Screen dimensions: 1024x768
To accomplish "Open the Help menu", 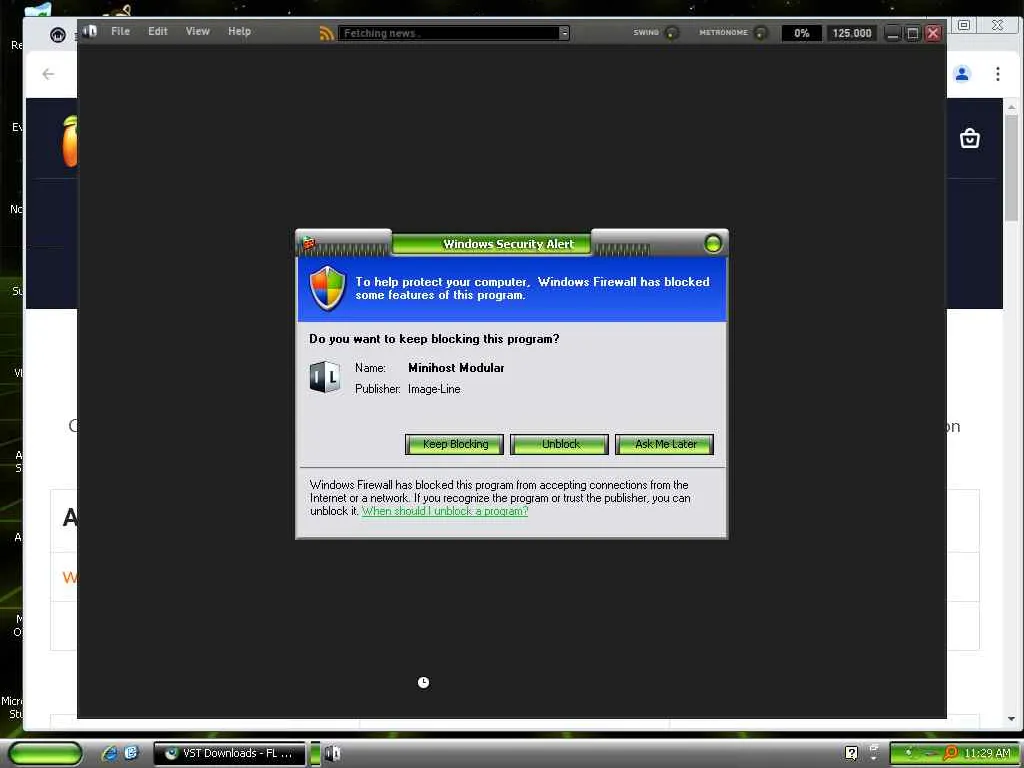I will [x=239, y=31].
